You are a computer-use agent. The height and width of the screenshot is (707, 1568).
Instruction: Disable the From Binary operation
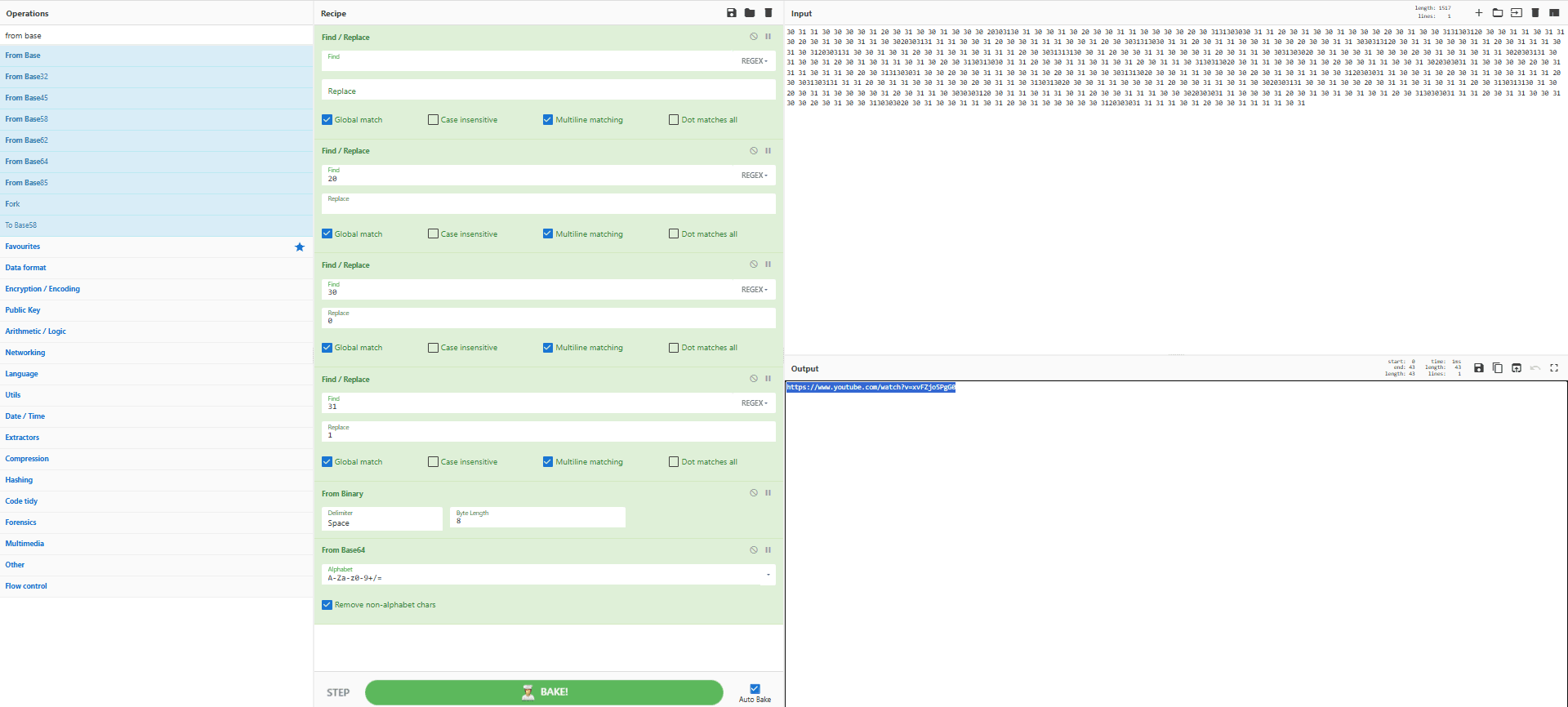(x=754, y=493)
